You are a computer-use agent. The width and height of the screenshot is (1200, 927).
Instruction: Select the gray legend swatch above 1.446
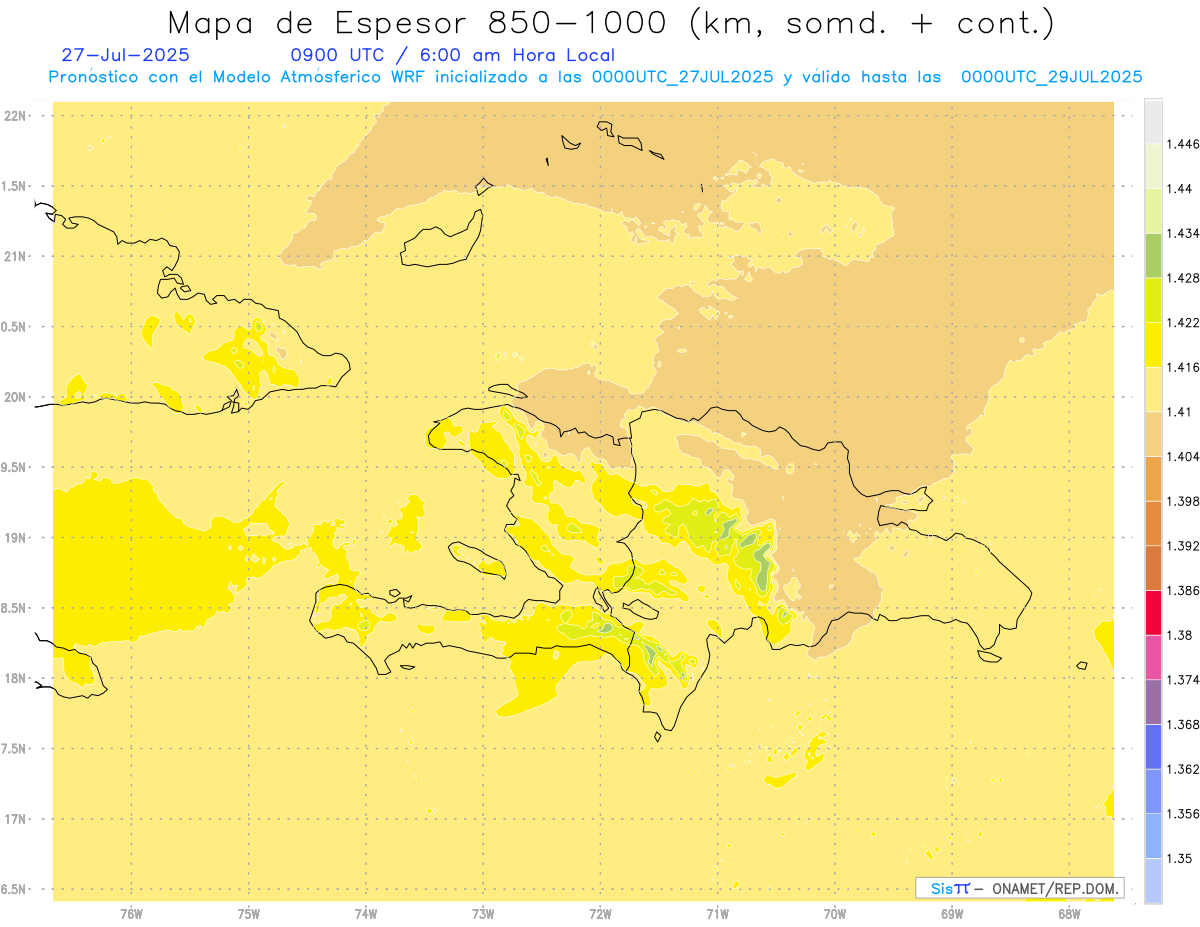click(1153, 121)
